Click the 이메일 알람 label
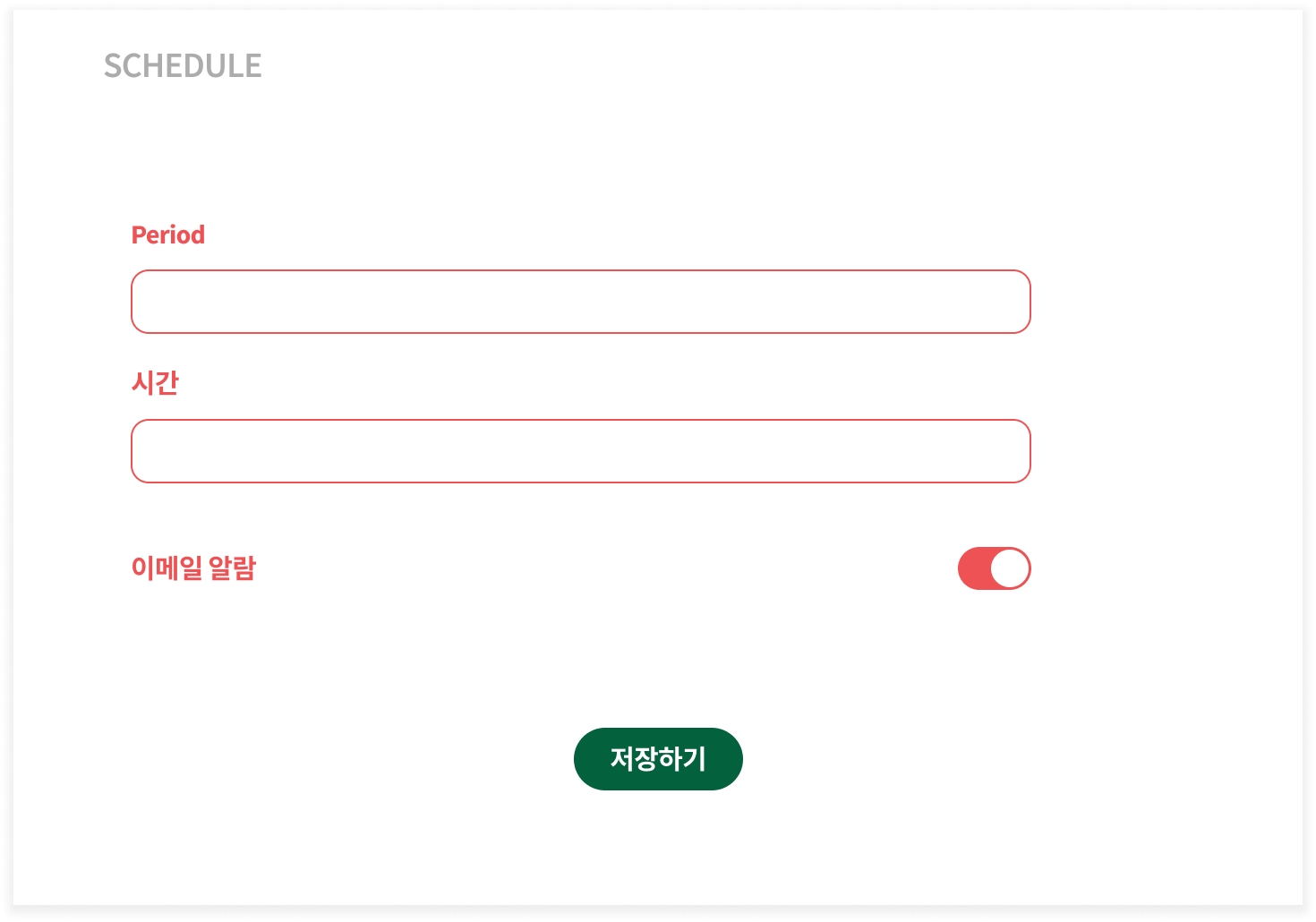 click(193, 568)
